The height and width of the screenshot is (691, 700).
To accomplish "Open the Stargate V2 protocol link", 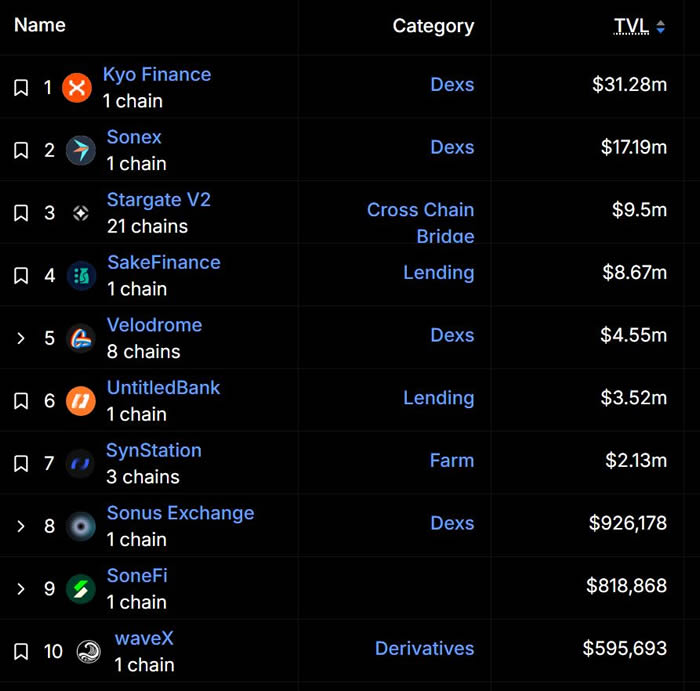I will pos(158,200).
